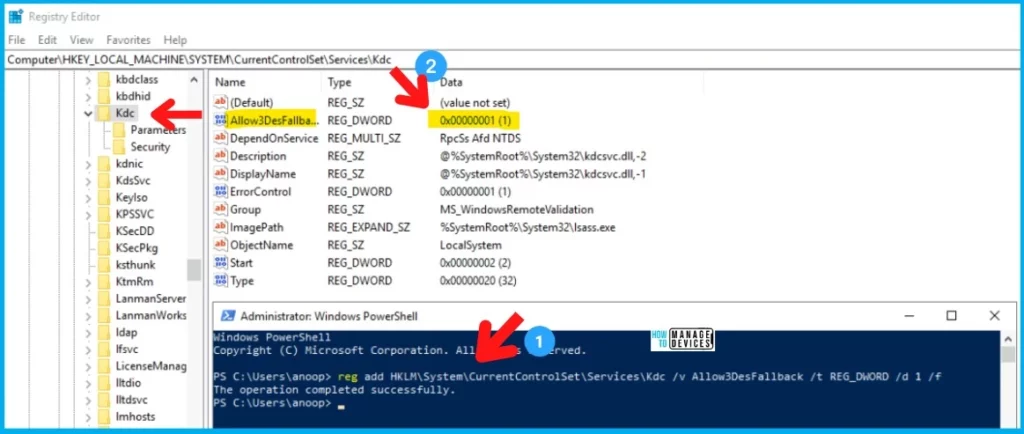1024x434 pixels.
Task: Expand the LanmanServer key
Action: 88,299
